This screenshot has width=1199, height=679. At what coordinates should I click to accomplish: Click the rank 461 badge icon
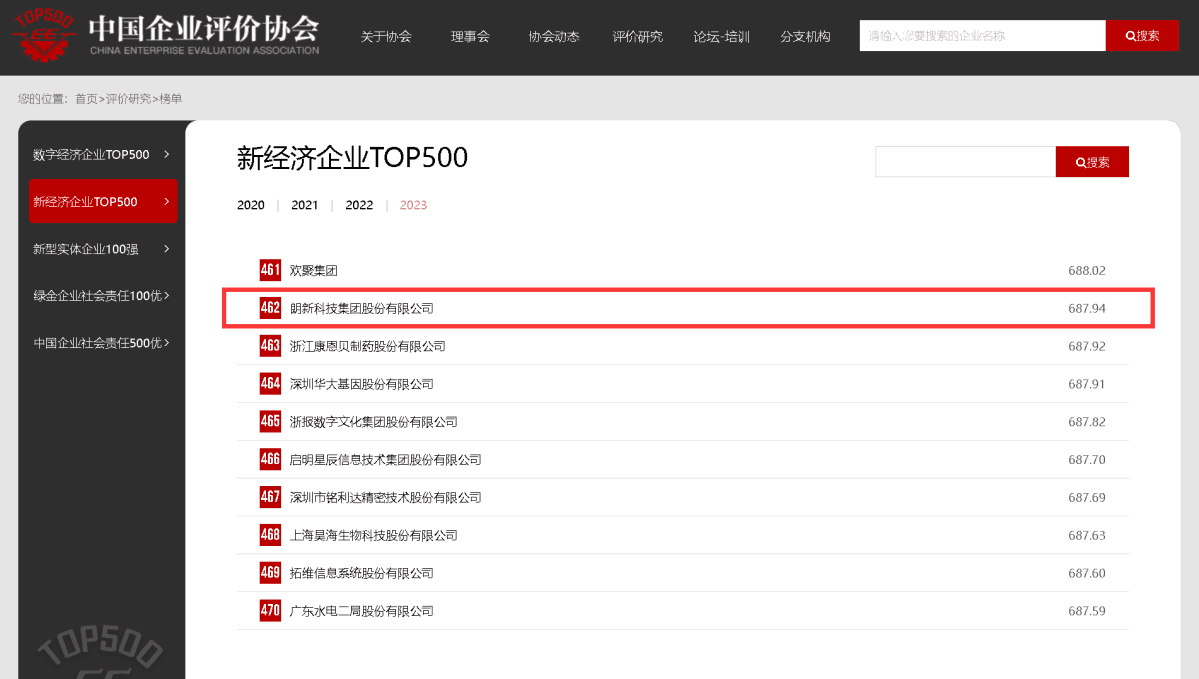pos(270,270)
